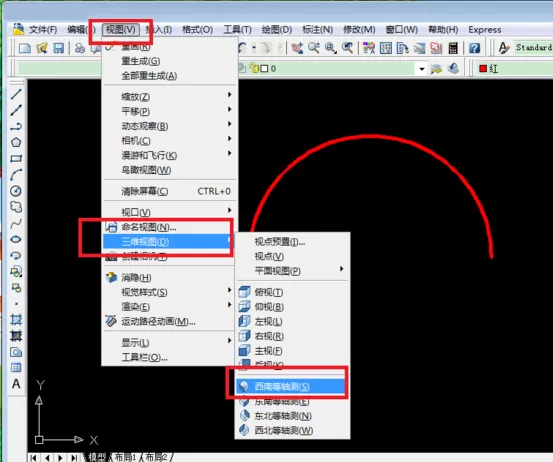This screenshot has width=553, height=462.
Task: Open the 绘图(D) menu
Action: coord(277,30)
